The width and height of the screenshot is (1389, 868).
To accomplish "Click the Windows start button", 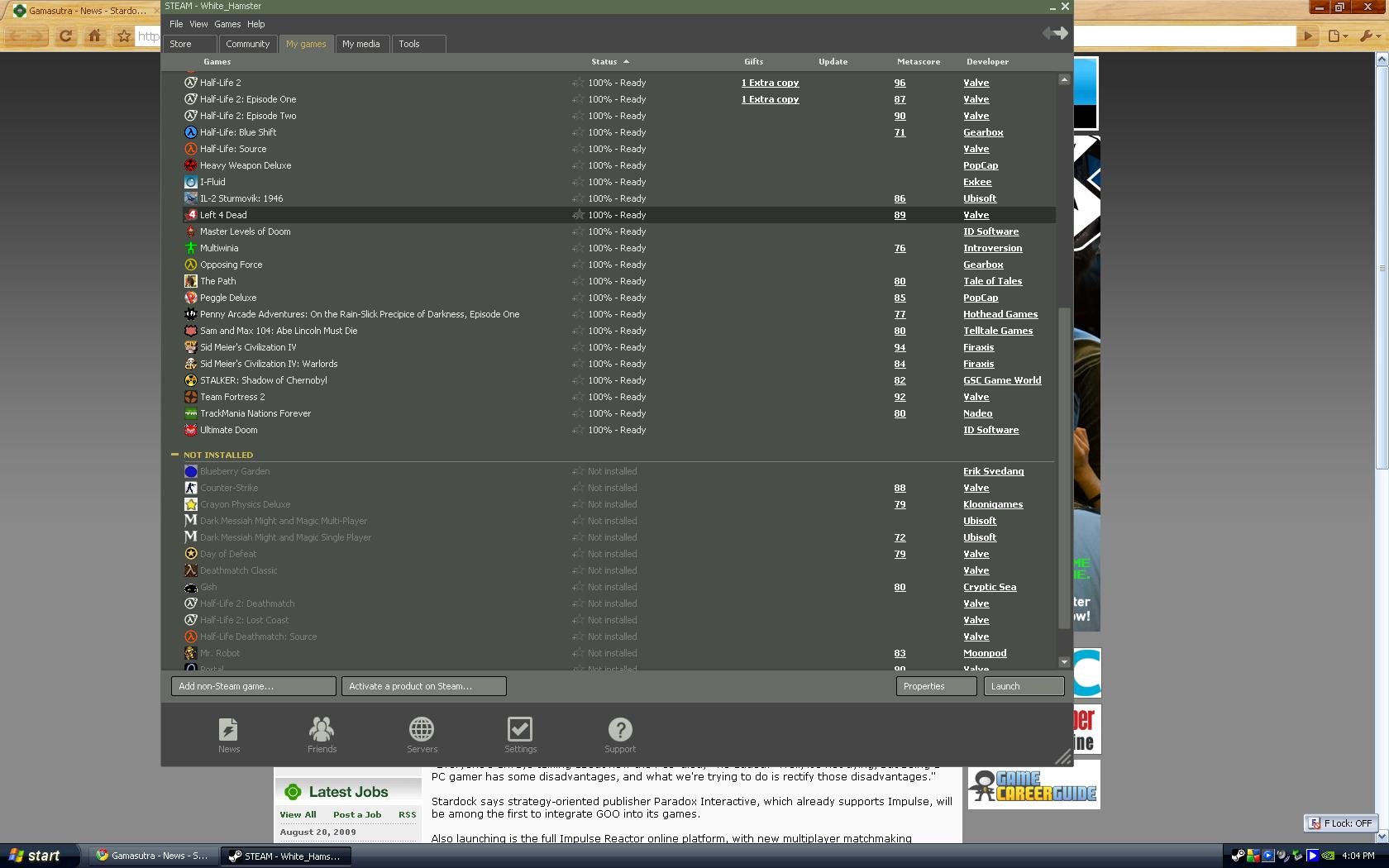I will coord(41,856).
